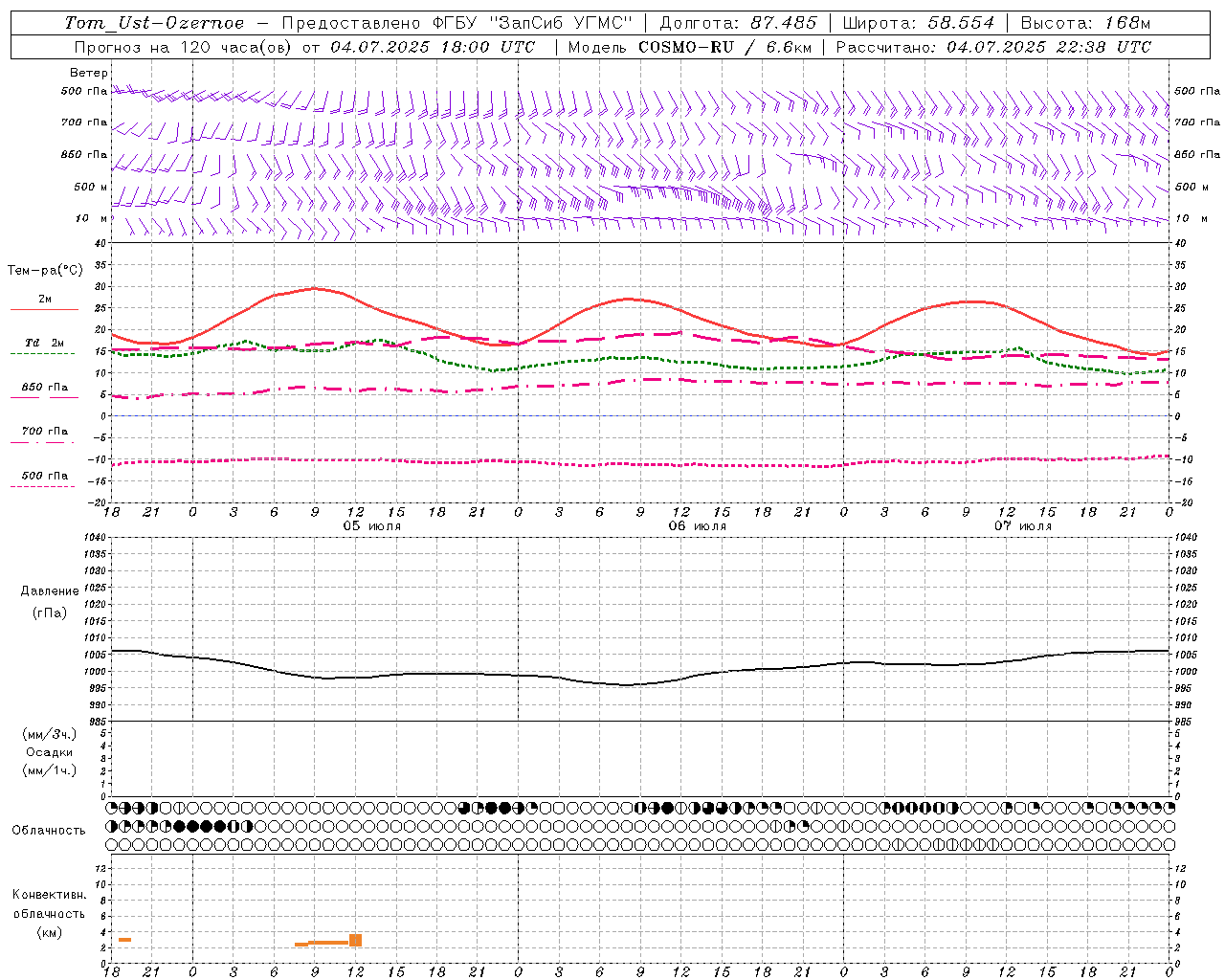Click the 'Тем-ра(°C)' temperature label
Viewport: 1225px width, 980px height.
click(45, 271)
